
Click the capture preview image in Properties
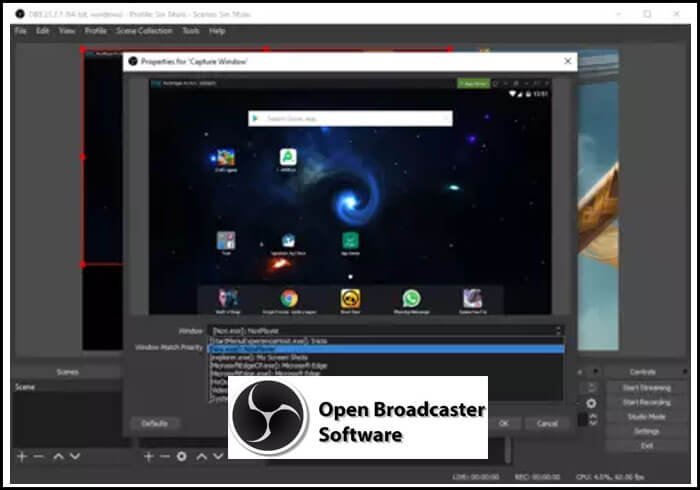tap(350, 196)
